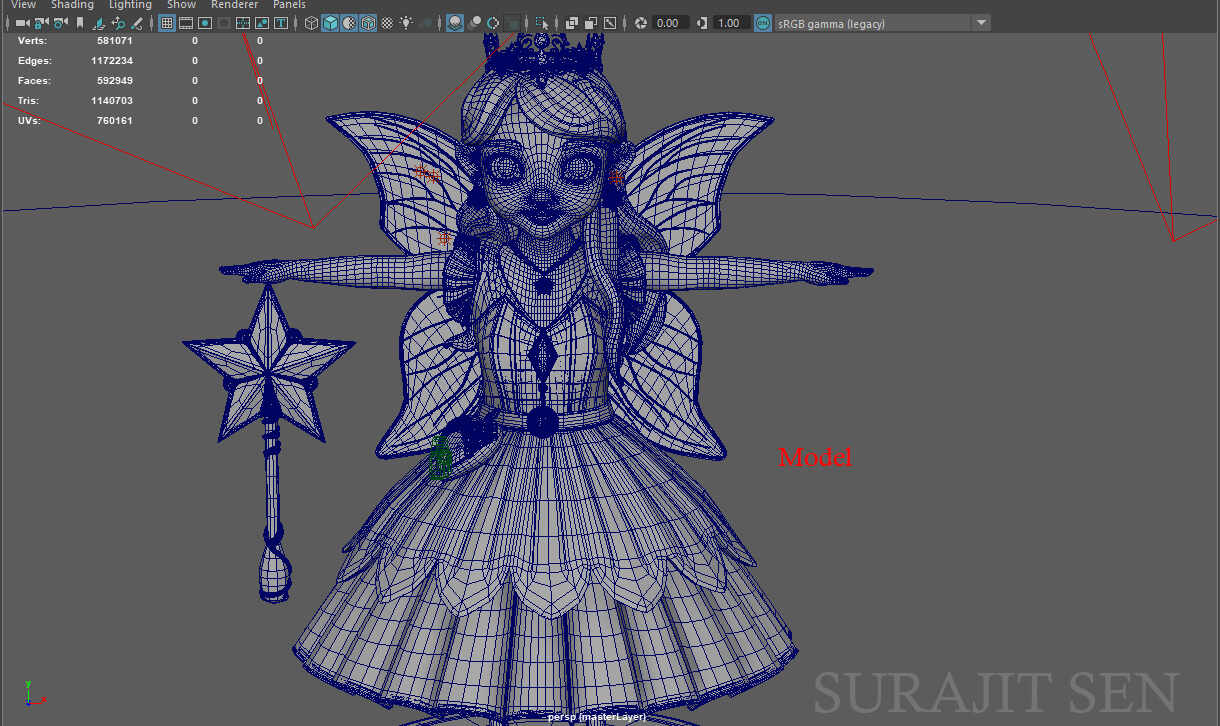
Task: Toggle the Film Gate overlay
Action: [x=186, y=22]
